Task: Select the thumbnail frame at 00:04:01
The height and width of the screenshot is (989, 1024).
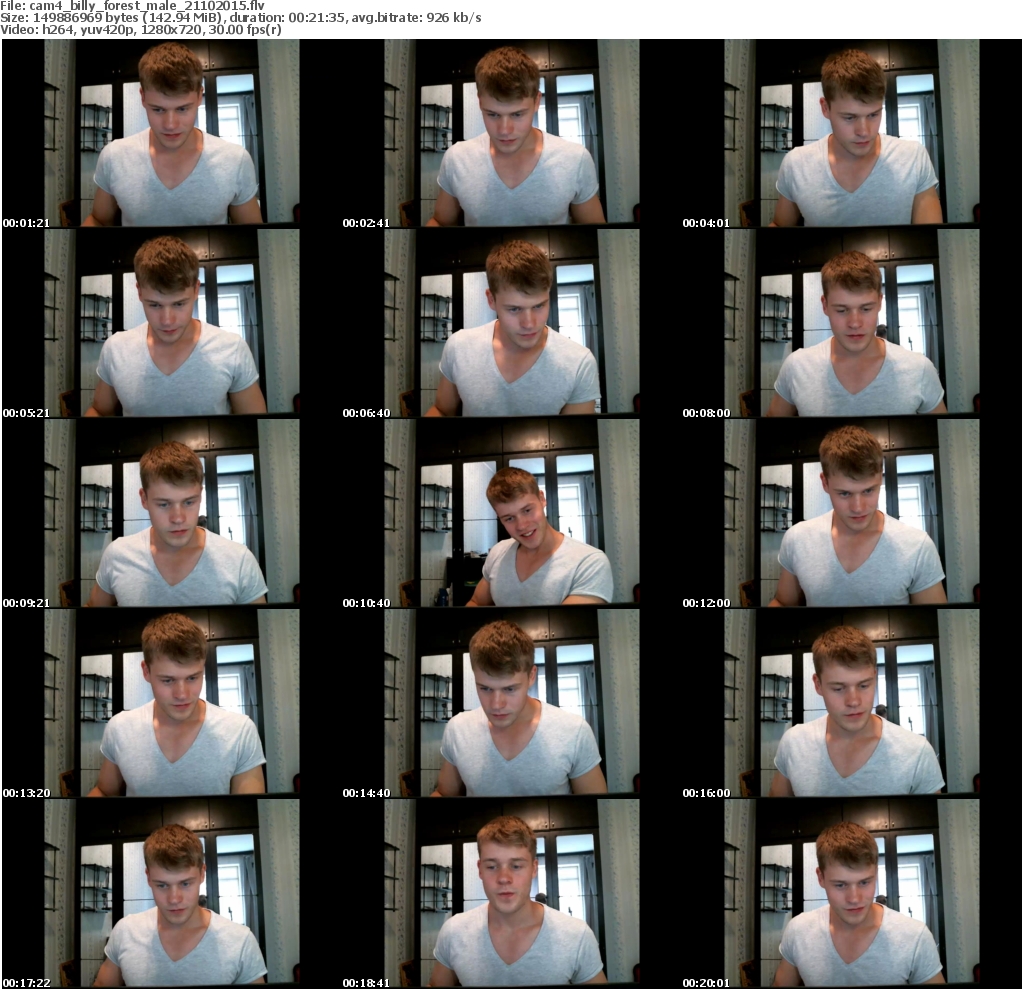Action: [x=852, y=133]
